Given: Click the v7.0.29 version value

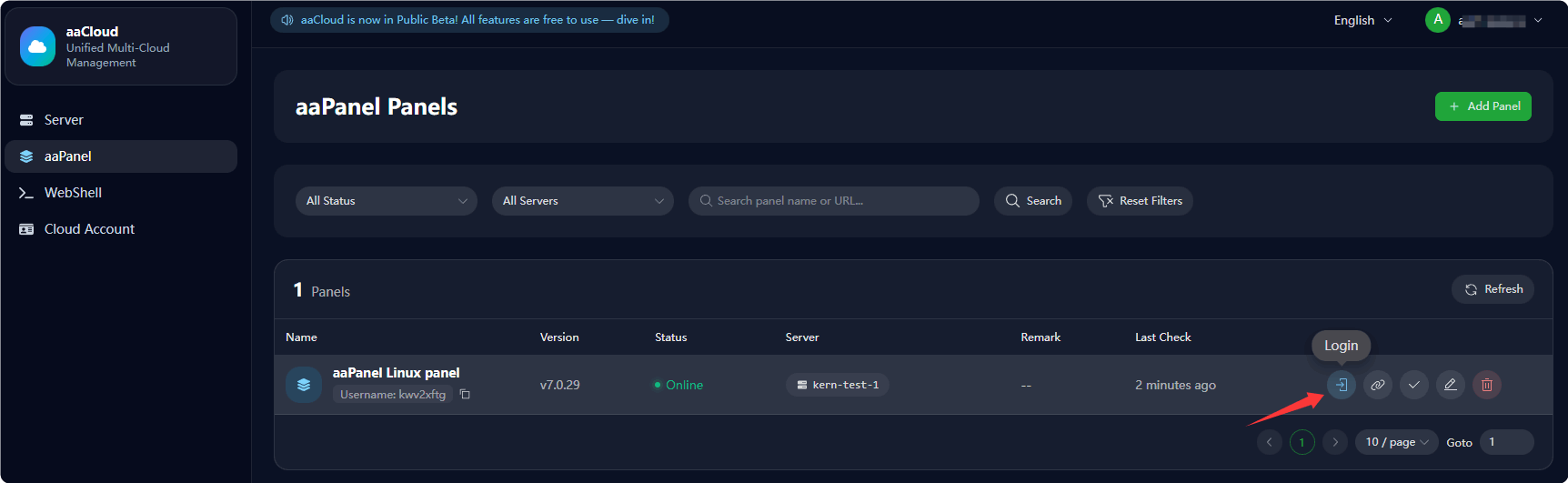Looking at the screenshot, I should pyautogui.click(x=560, y=385).
